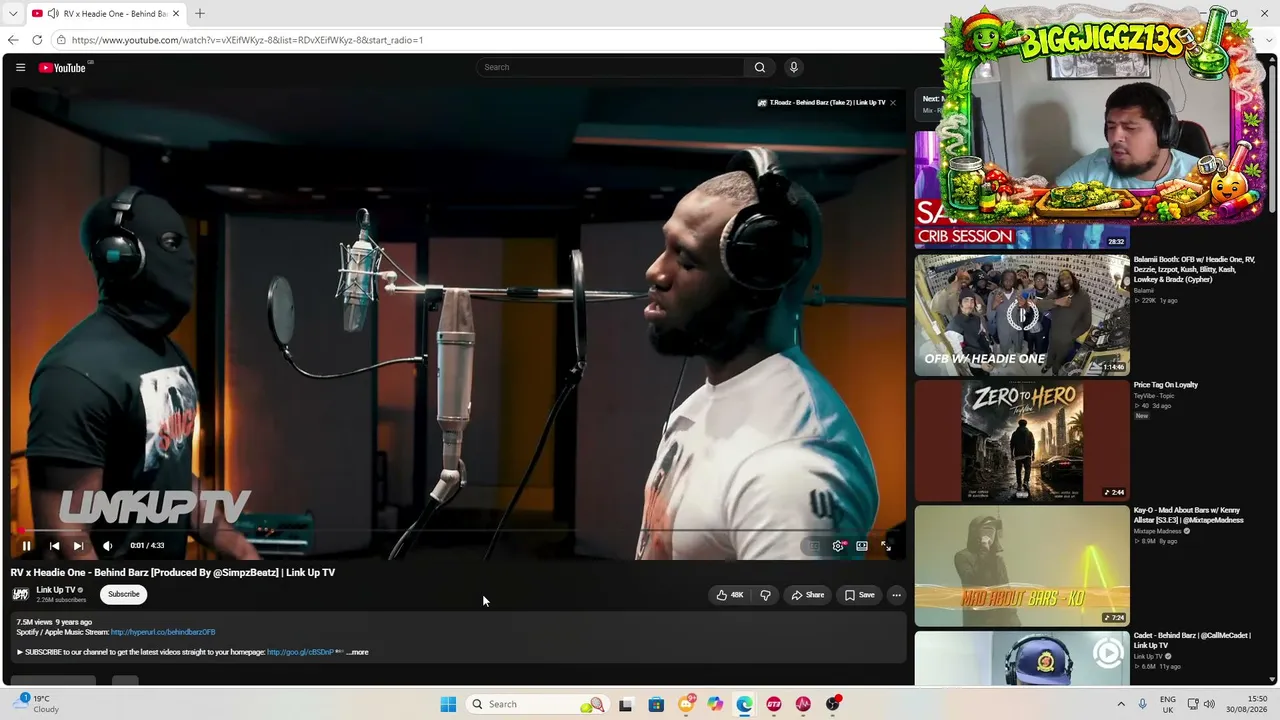Open the Copilot icon on the taskbar

pos(715,704)
